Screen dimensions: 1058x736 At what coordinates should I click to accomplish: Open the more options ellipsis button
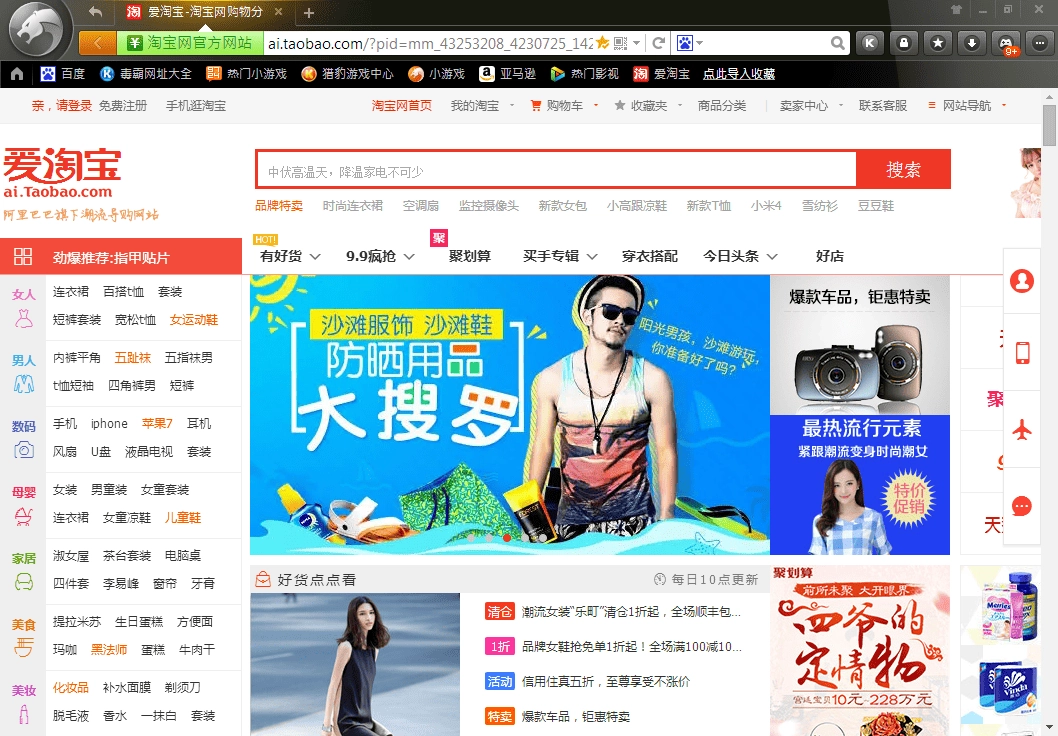pos(1040,43)
